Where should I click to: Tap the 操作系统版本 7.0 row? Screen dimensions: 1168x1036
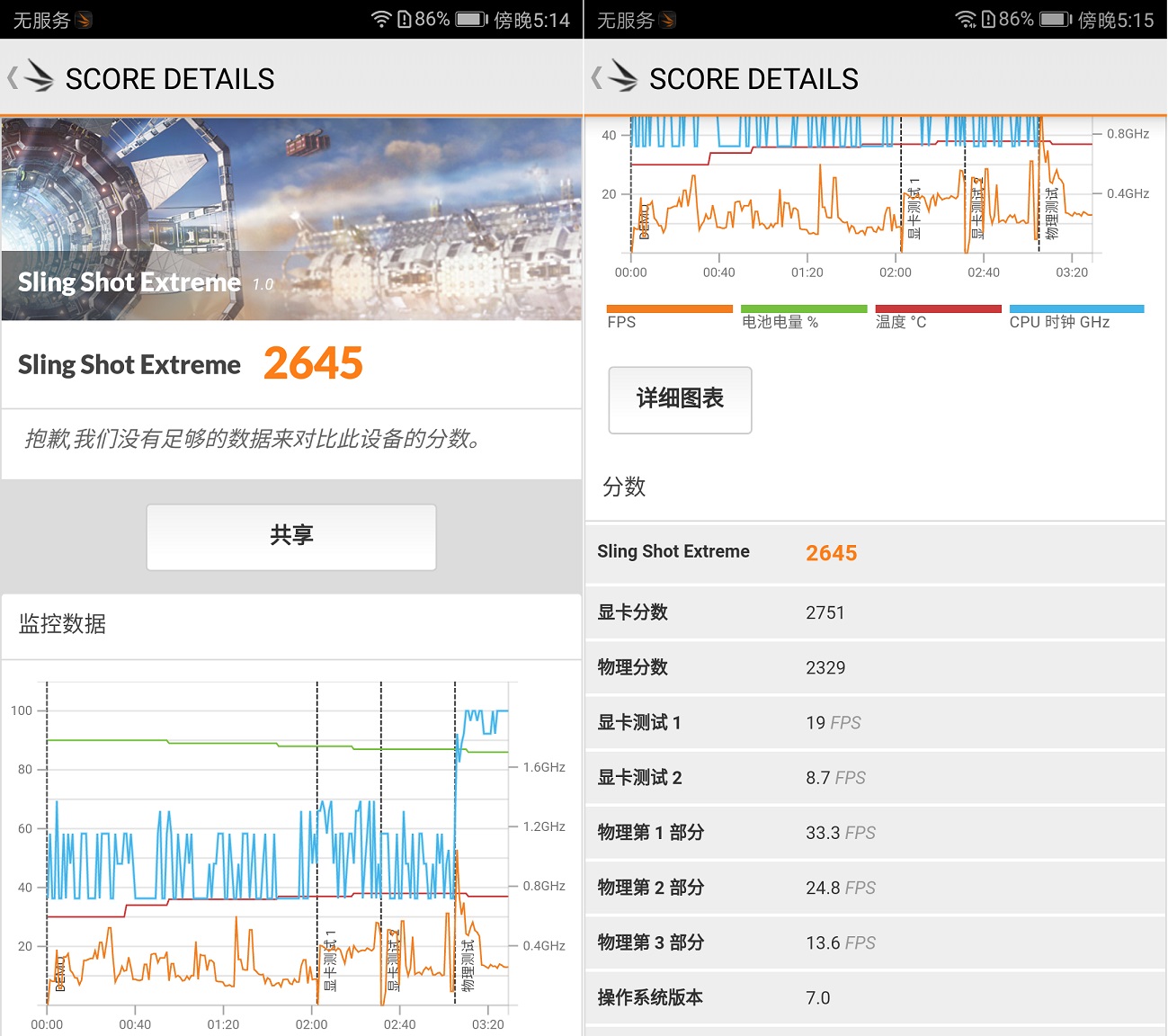(x=875, y=997)
